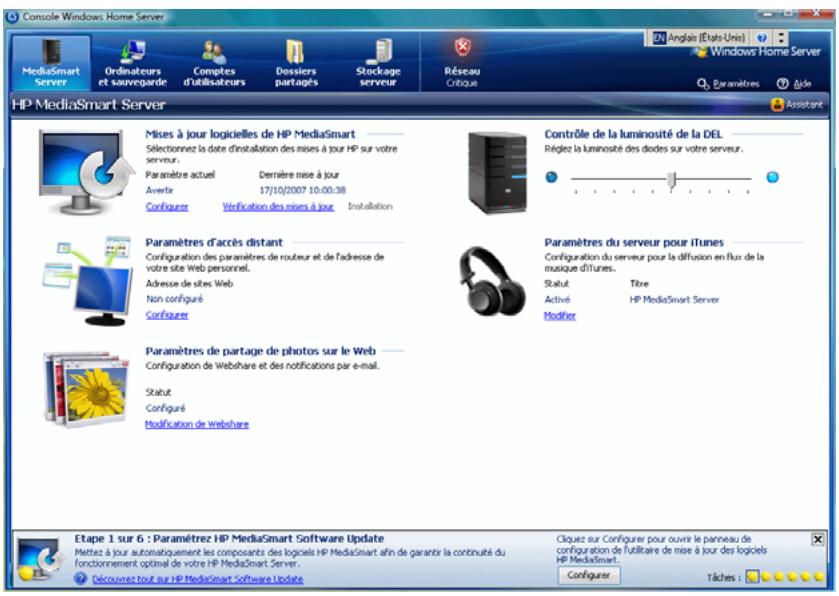The height and width of the screenshot is (596, 839).
Task: Click dim LED icon left of slider
Action: [x=551, y=177]
